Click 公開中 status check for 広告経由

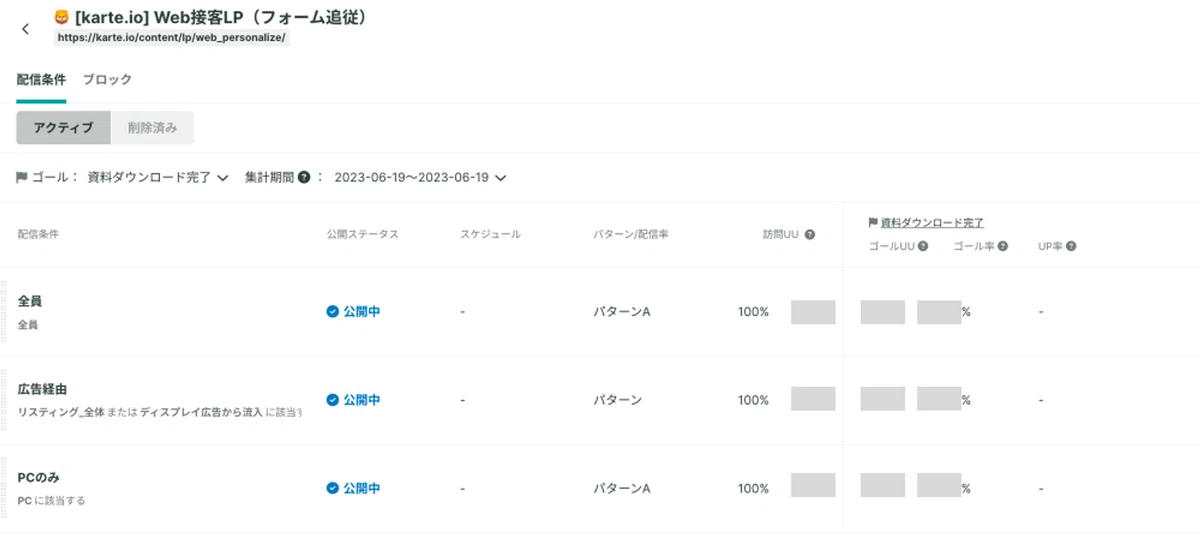(x=333, y=400)
